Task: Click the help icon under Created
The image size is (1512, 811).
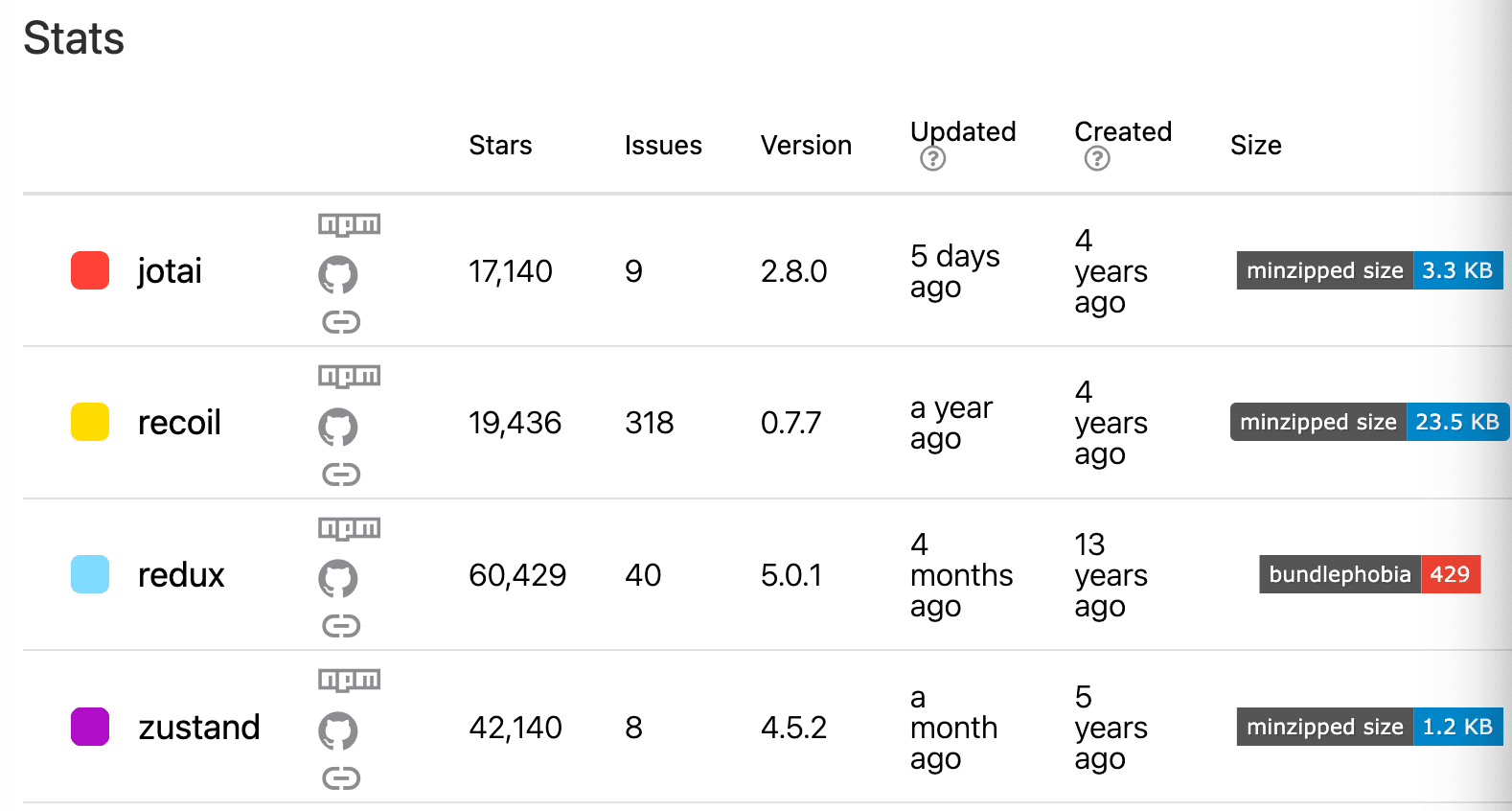Action: pyautogui.click(x=1097, y=159)
